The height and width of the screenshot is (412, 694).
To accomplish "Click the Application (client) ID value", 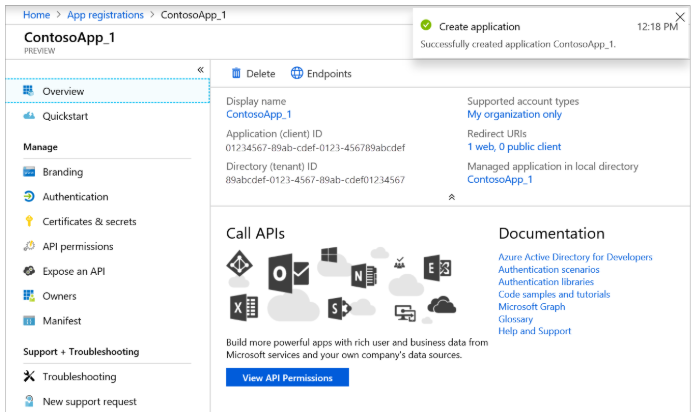I will [x=315, y=147].
